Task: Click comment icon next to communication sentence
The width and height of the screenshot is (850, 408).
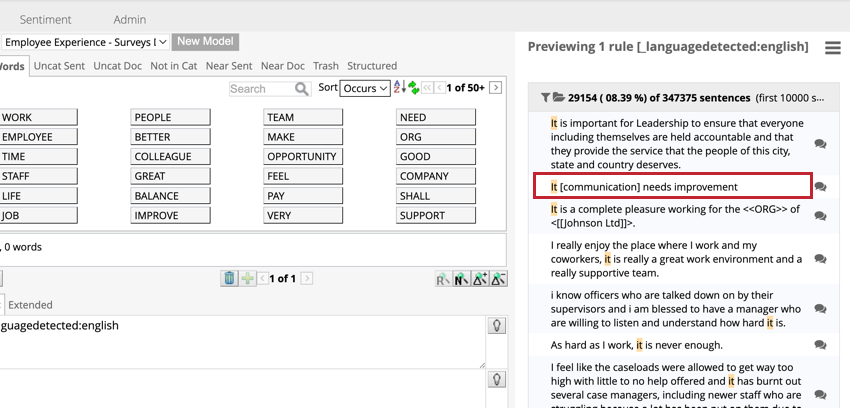Action: 820,187
